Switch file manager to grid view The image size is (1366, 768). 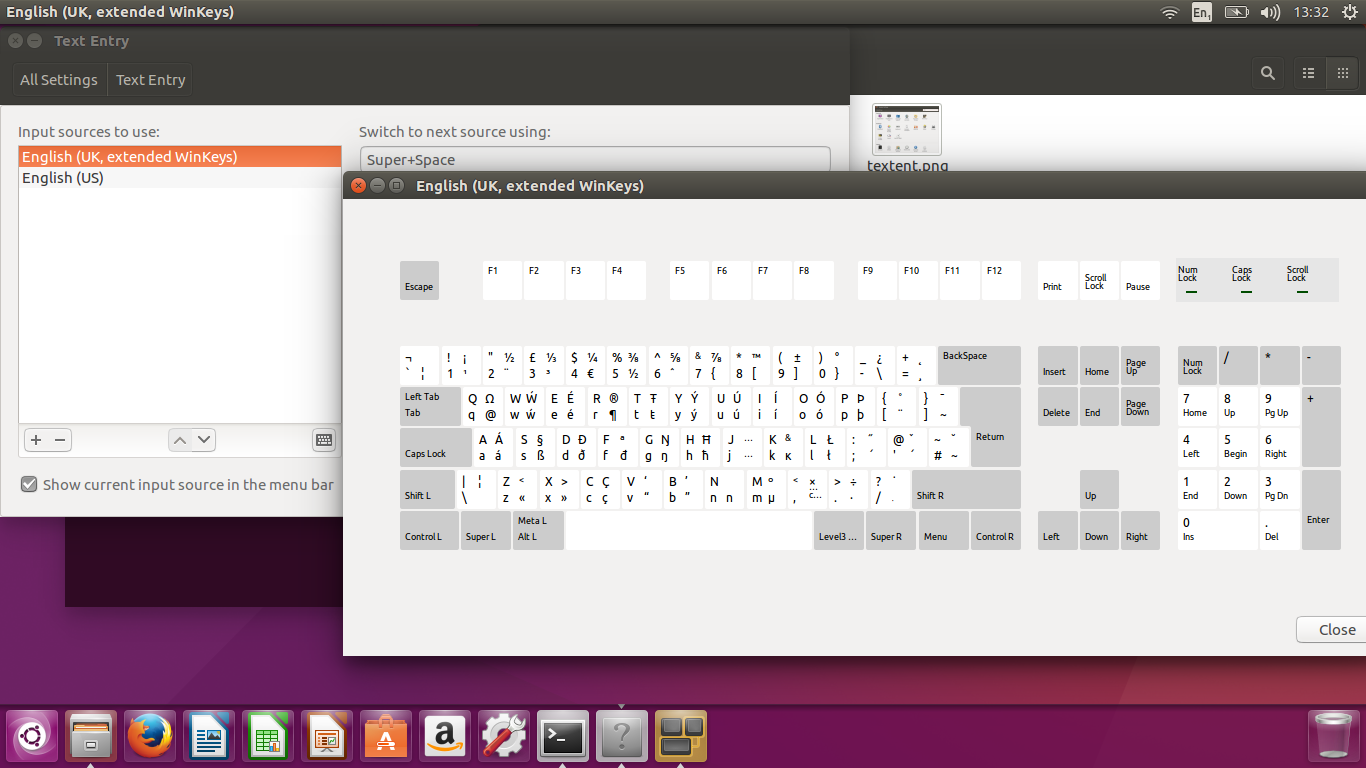1343,73
